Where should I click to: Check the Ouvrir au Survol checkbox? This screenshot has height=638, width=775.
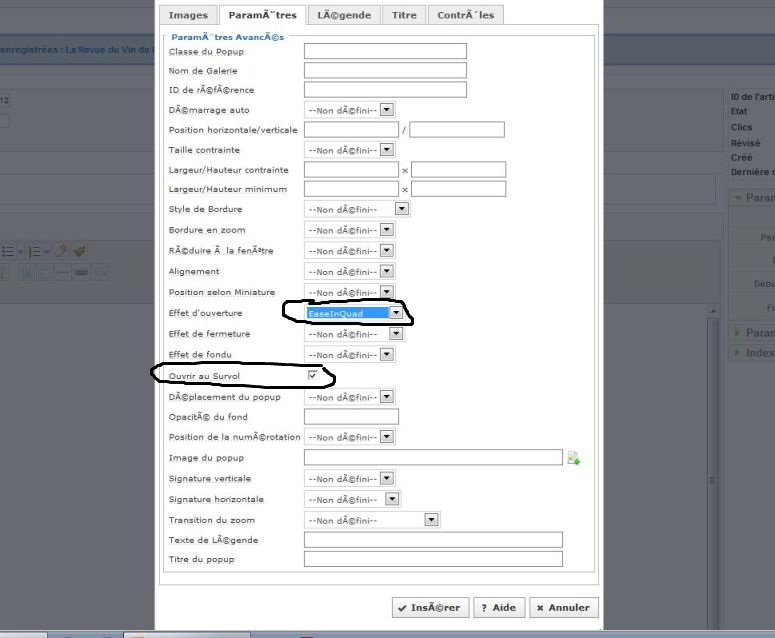(x=313, y=376)
